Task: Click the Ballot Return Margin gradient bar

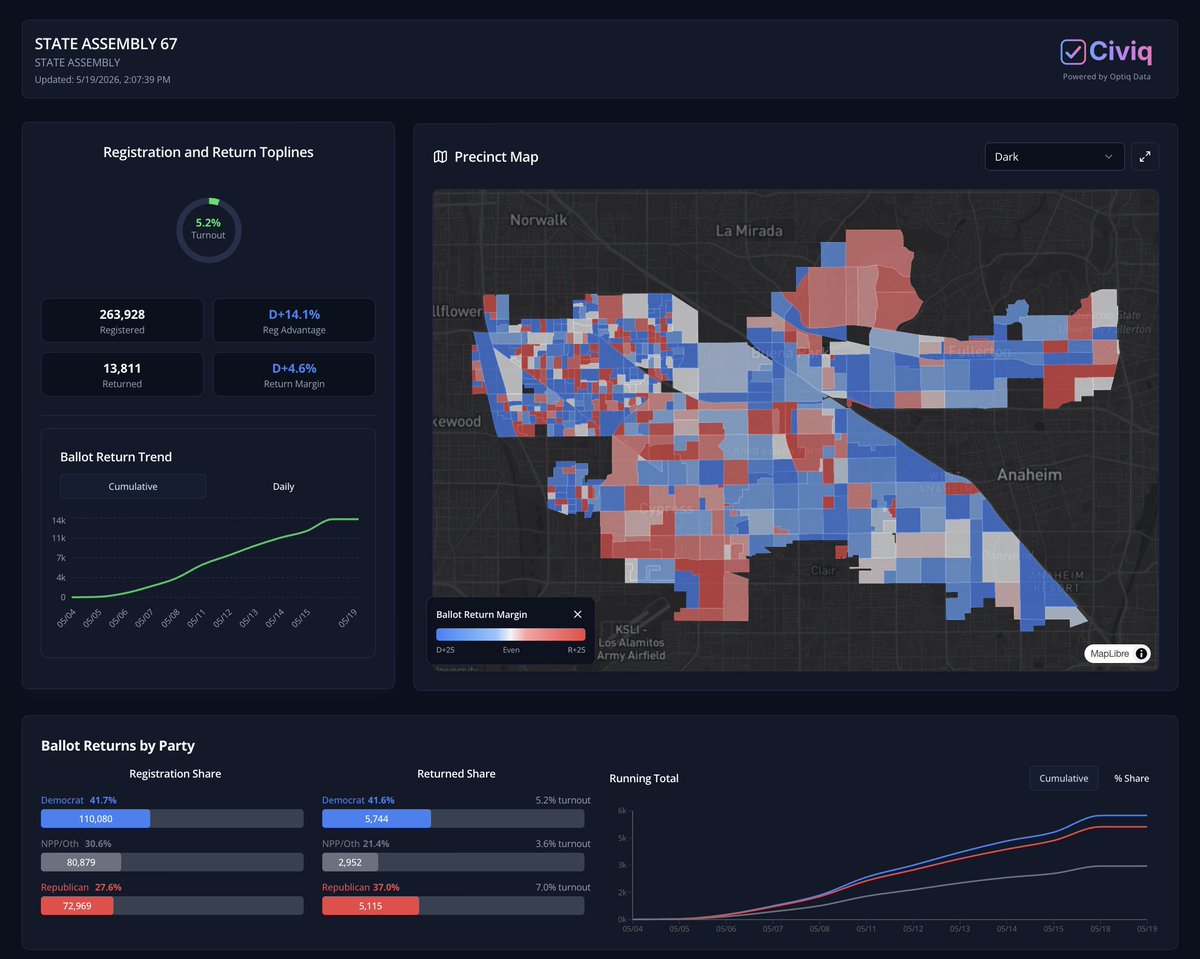Action: (x=511, y=635)
